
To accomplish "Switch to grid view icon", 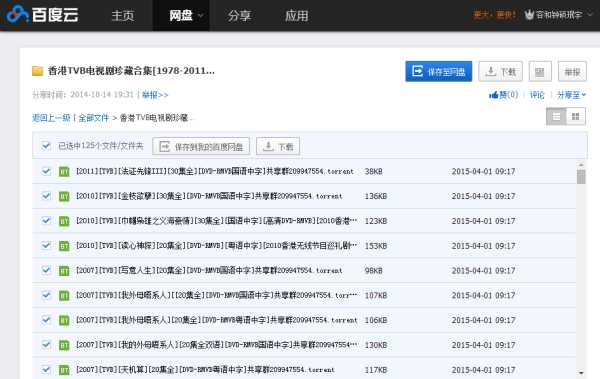I will 575,116.
